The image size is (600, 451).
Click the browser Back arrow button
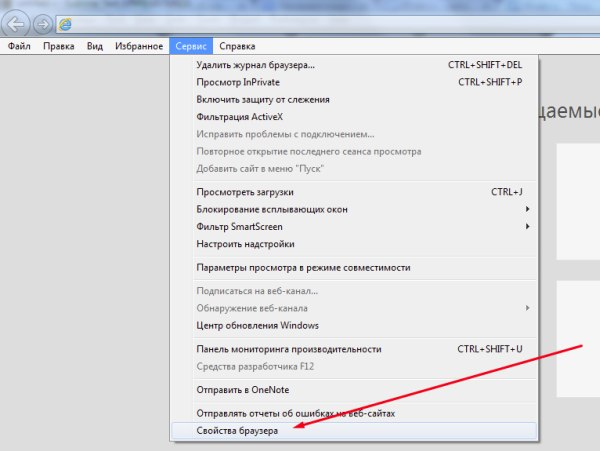point(17,24)
